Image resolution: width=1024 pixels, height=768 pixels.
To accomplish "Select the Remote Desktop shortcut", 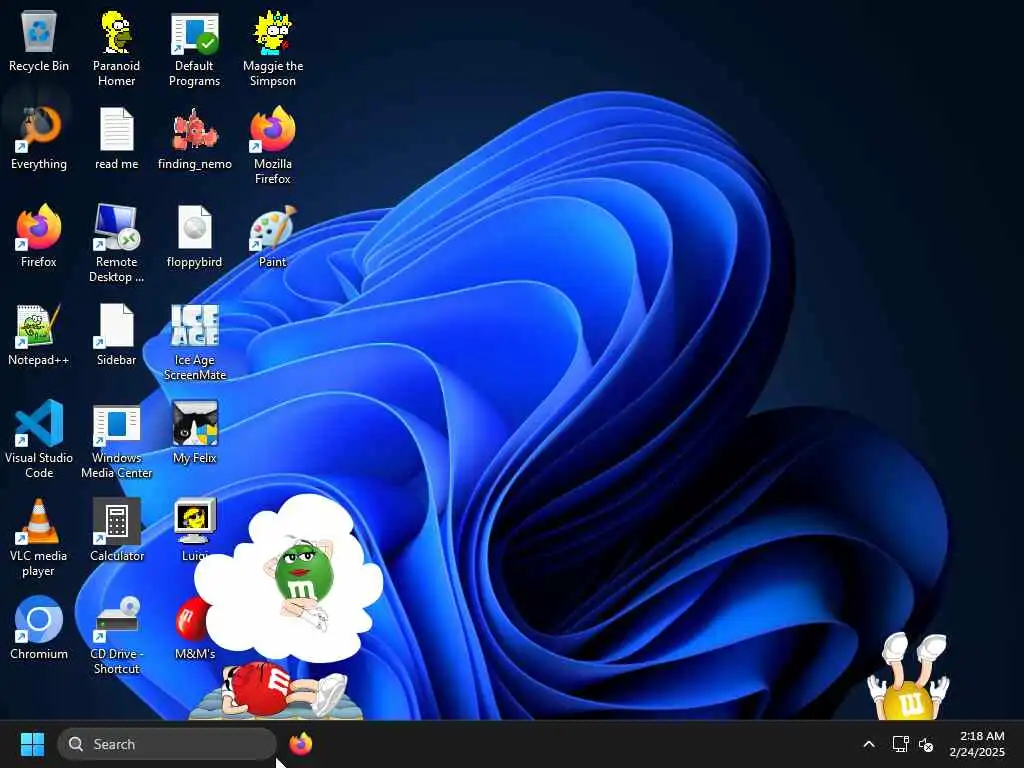I will (x=116, y=243).
